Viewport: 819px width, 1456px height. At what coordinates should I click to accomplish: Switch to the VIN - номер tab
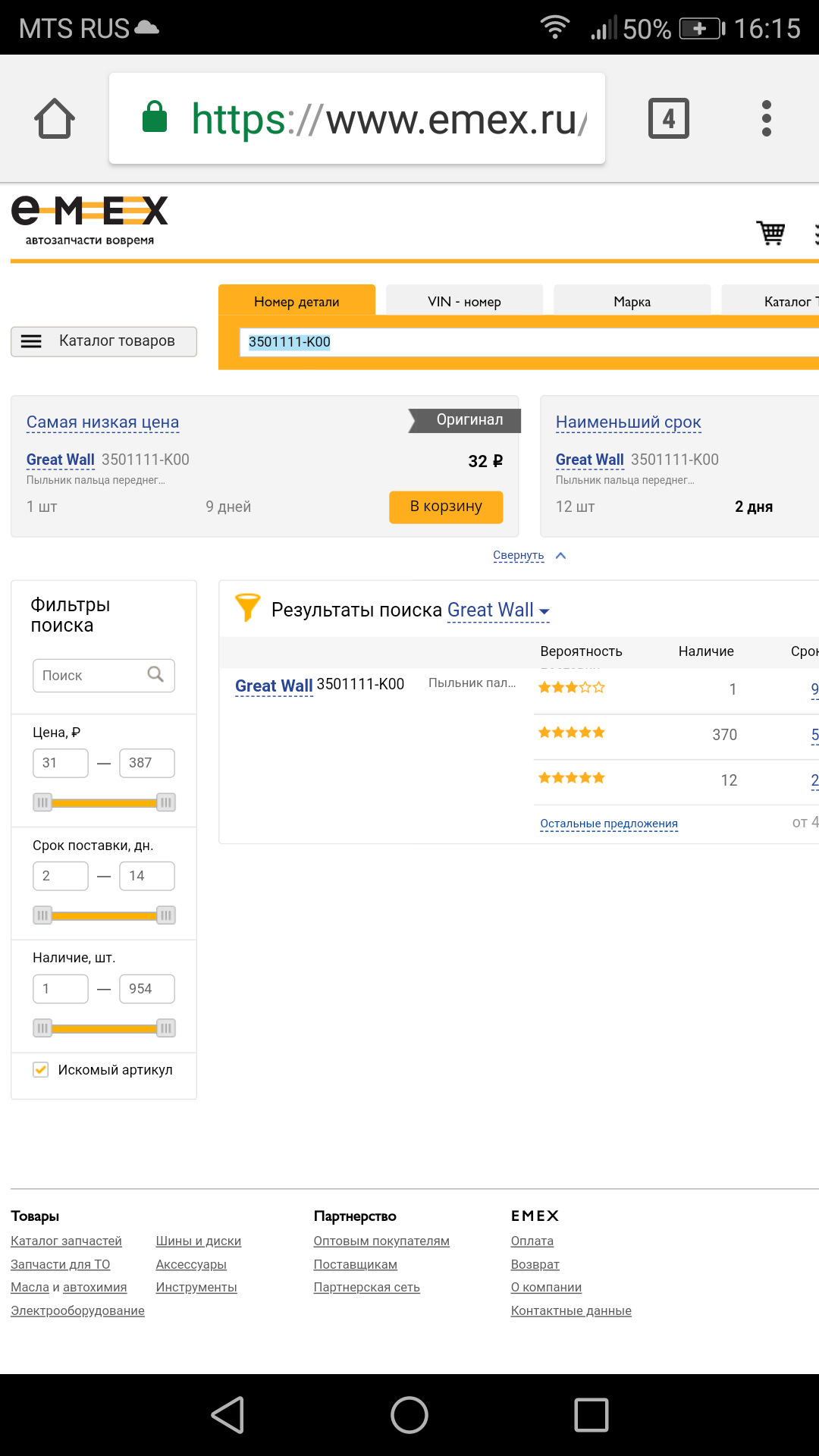[x=464, y=302]
